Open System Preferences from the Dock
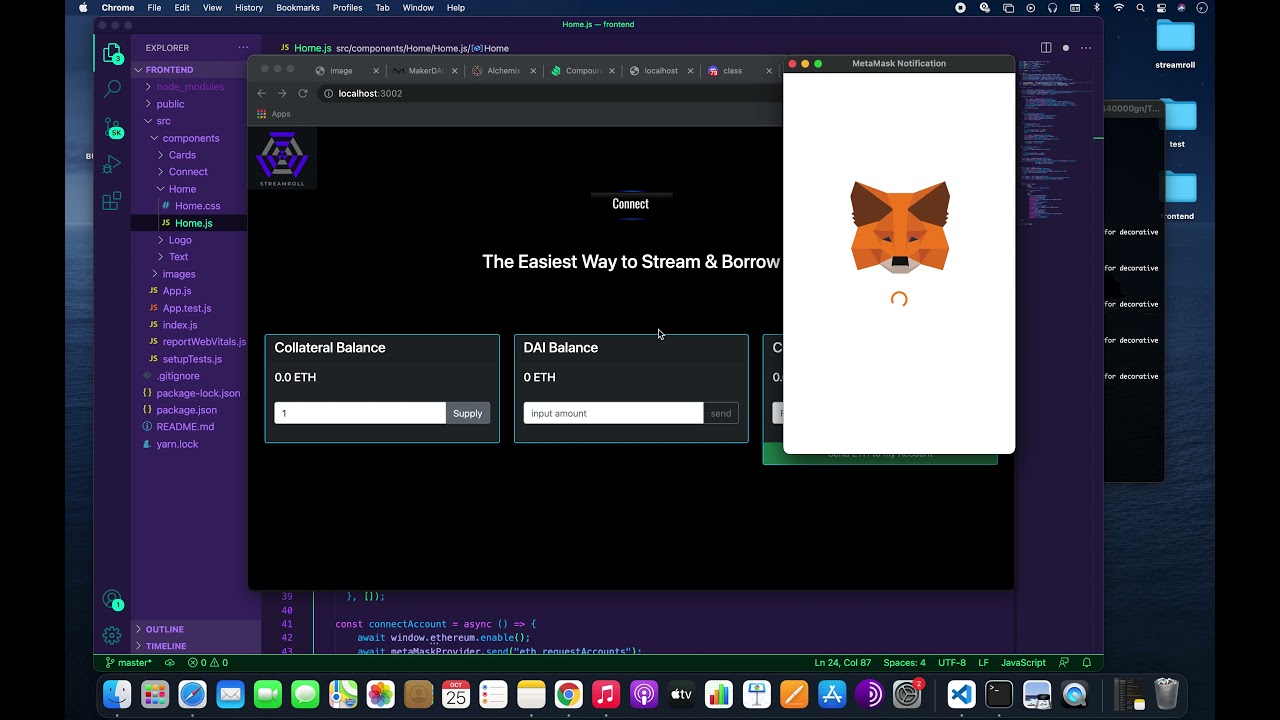 [906, 694]
